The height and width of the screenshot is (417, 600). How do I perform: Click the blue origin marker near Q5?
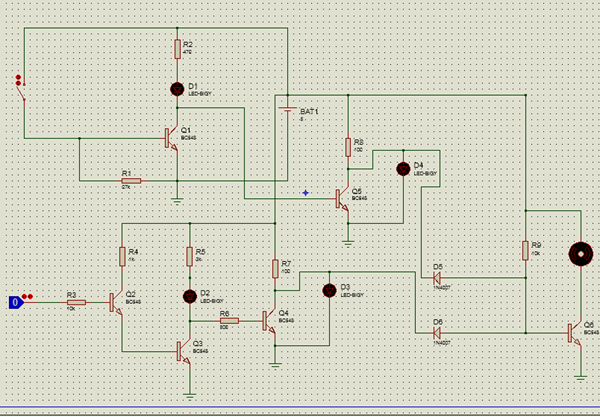tap(305, 193)
